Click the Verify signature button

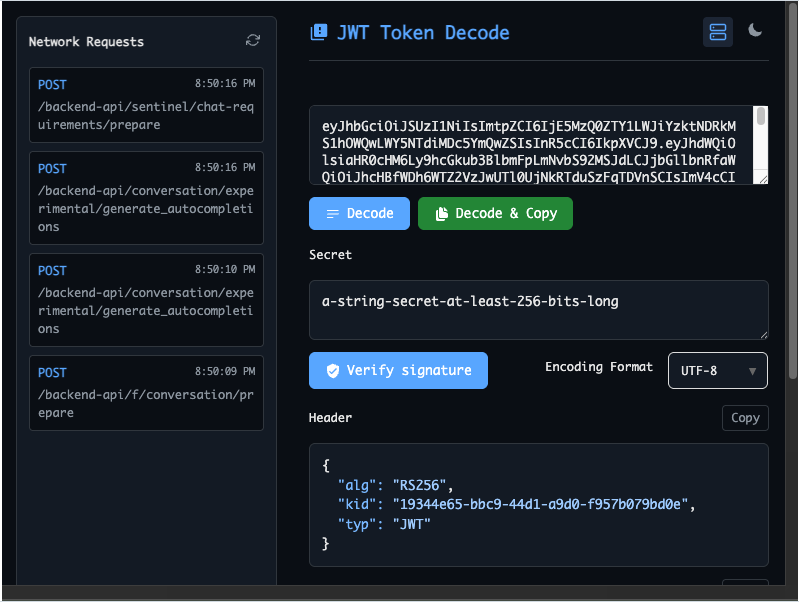click(398, 371)
